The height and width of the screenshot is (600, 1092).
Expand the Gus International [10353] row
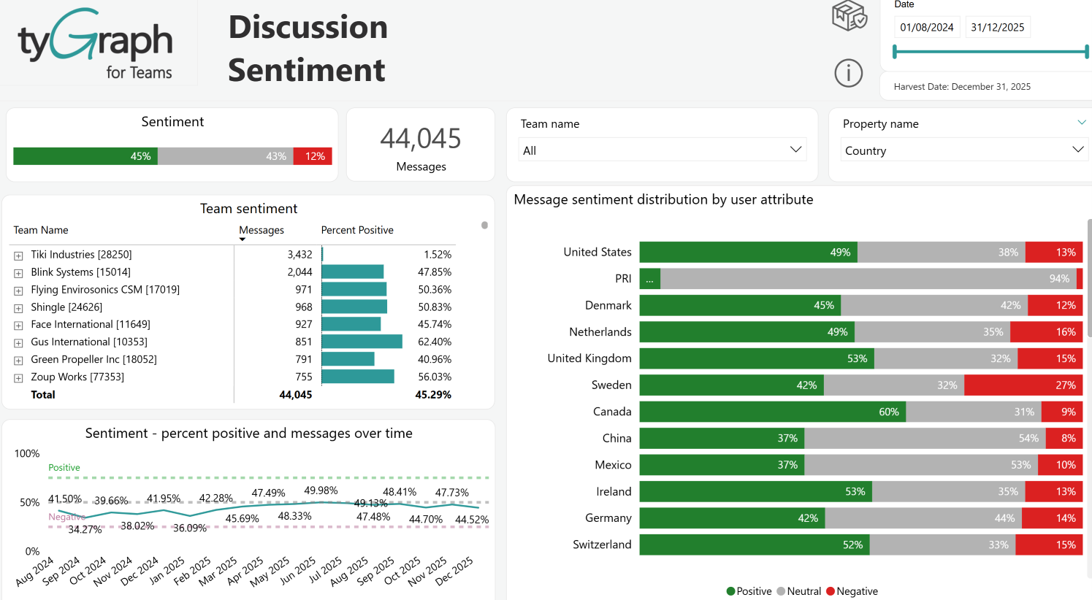tap(19, 342)
